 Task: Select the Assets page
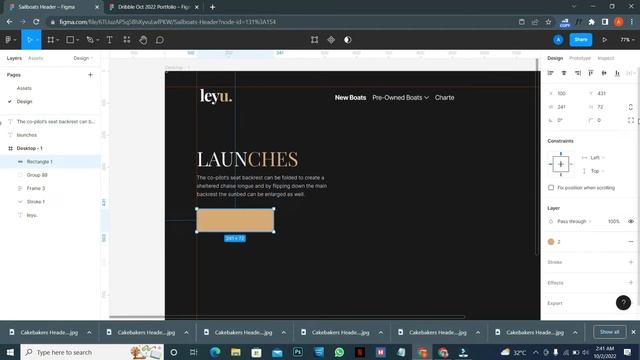[x=24, y=88]
